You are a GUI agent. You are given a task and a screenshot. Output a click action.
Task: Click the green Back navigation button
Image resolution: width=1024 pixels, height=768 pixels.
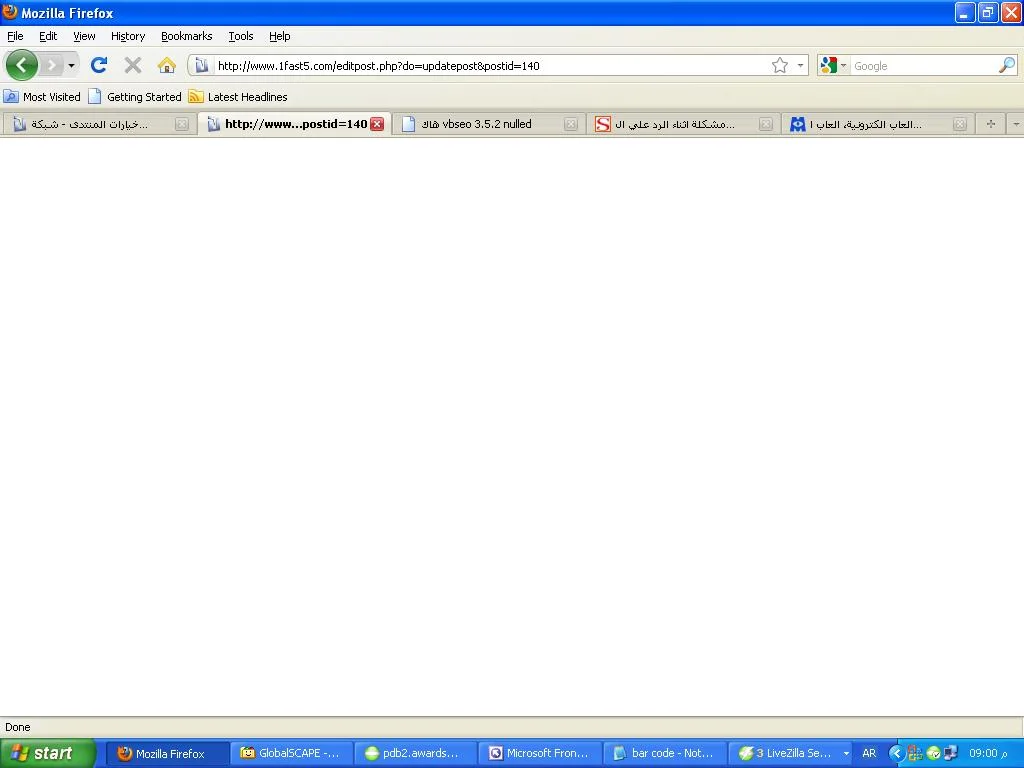click(x=22, y=65)
